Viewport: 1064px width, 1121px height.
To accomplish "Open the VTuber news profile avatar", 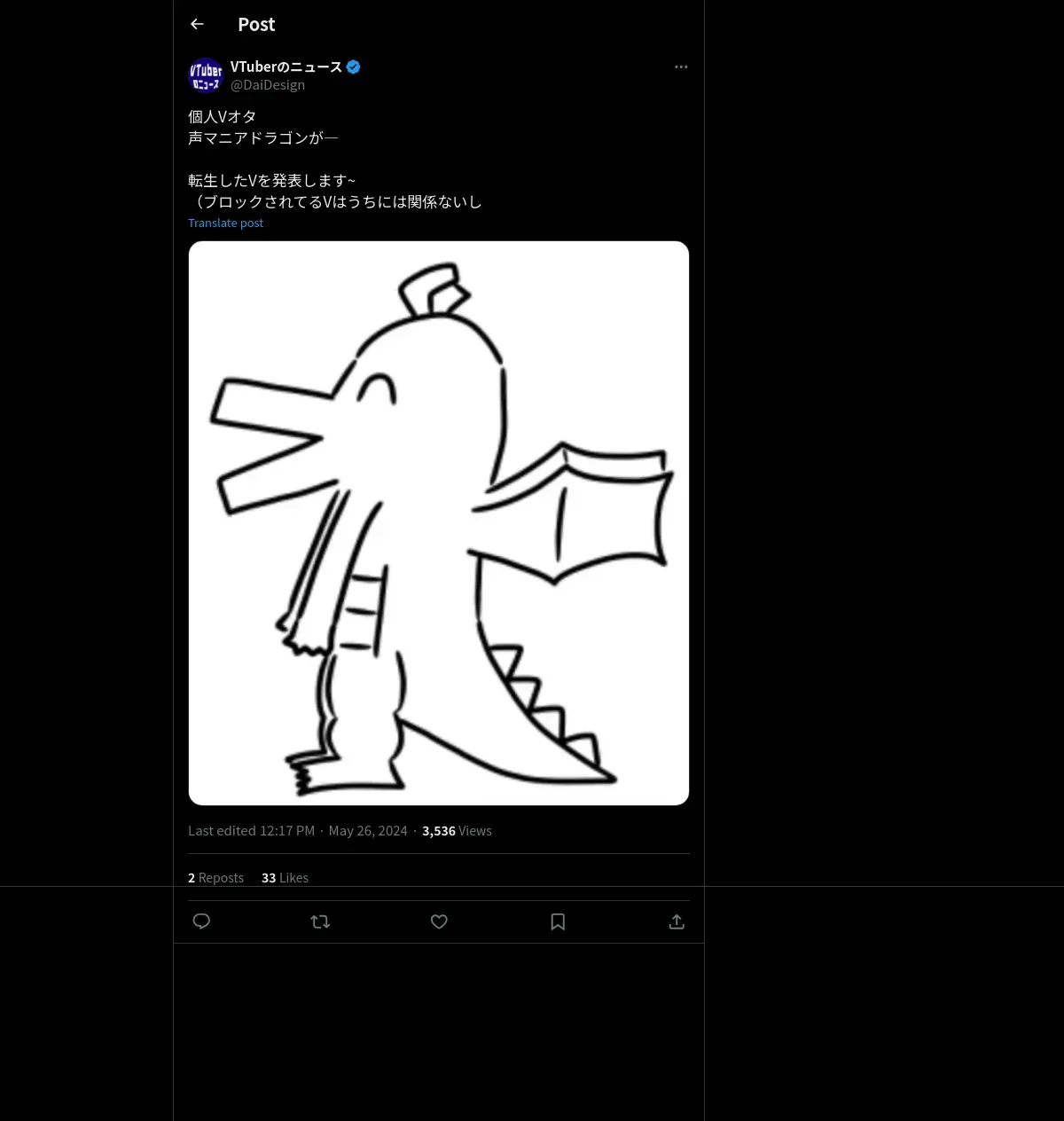I will tap(206, 75).
